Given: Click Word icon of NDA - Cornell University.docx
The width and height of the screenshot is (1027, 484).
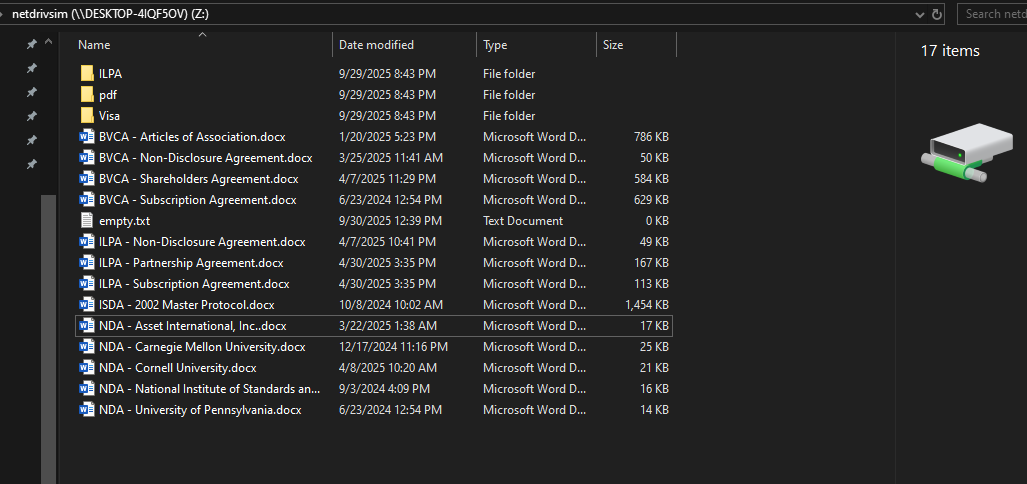Looking at the screenshot, I should coord(86,368).
